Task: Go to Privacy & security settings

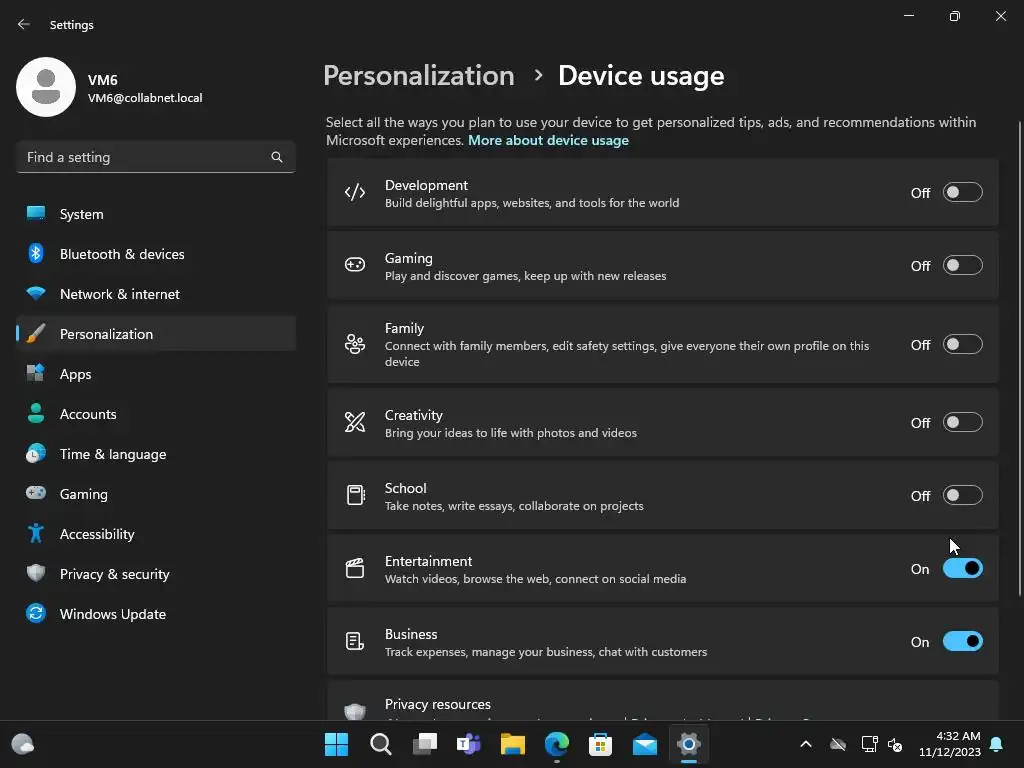Action: click(x=114, y=574)
